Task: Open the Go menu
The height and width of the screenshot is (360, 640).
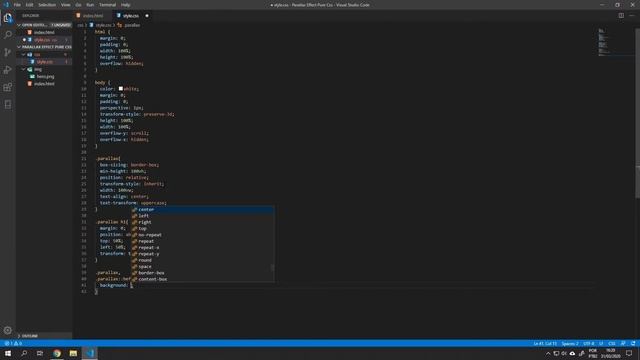Action: click(78, 5)
